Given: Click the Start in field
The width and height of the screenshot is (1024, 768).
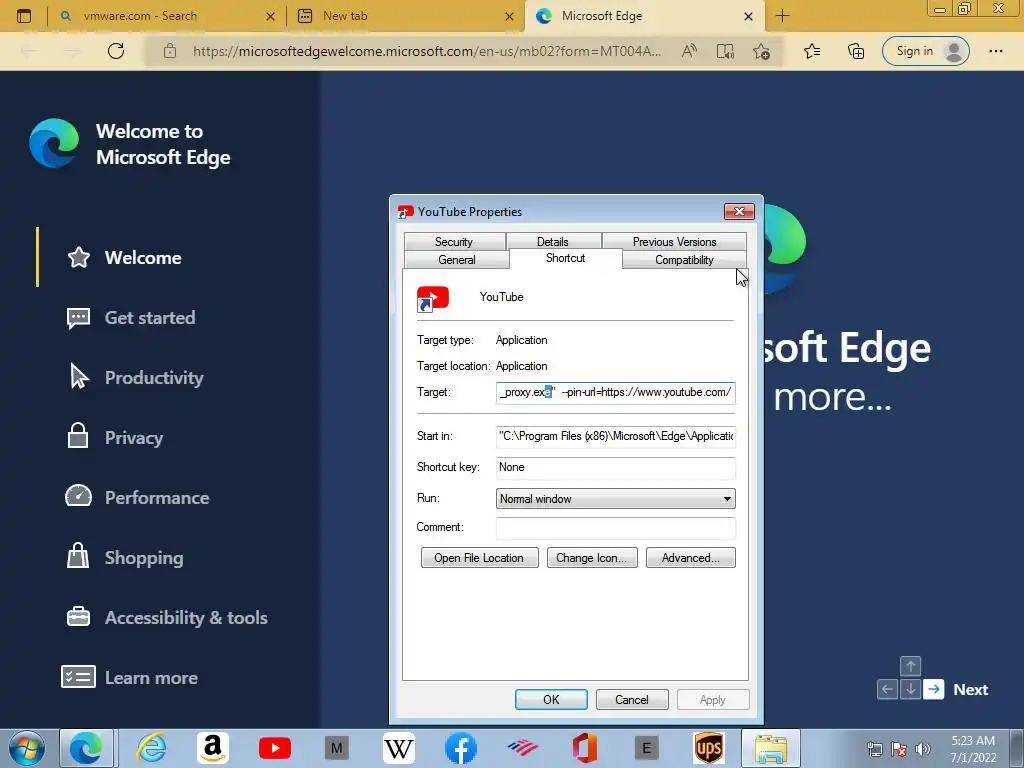Looking at the screenshot, I should point(615,436).
